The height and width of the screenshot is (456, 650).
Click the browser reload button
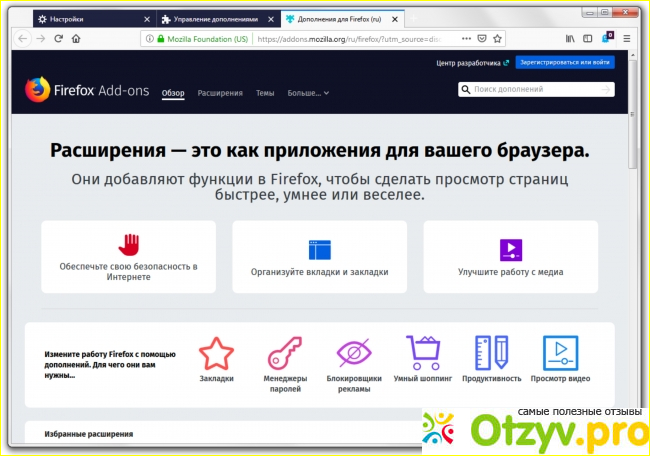click(59, 38)
